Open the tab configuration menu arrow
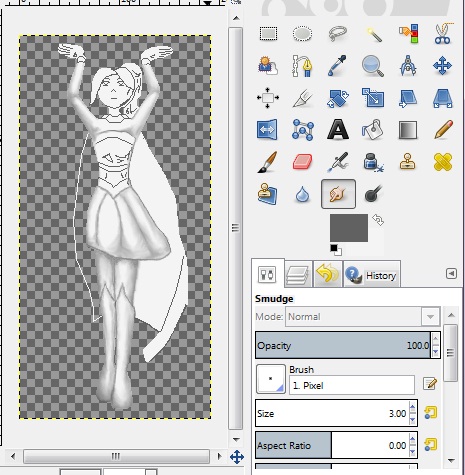Screen dimensions: 465x475 pyautogui.click(x=451, y=274)
